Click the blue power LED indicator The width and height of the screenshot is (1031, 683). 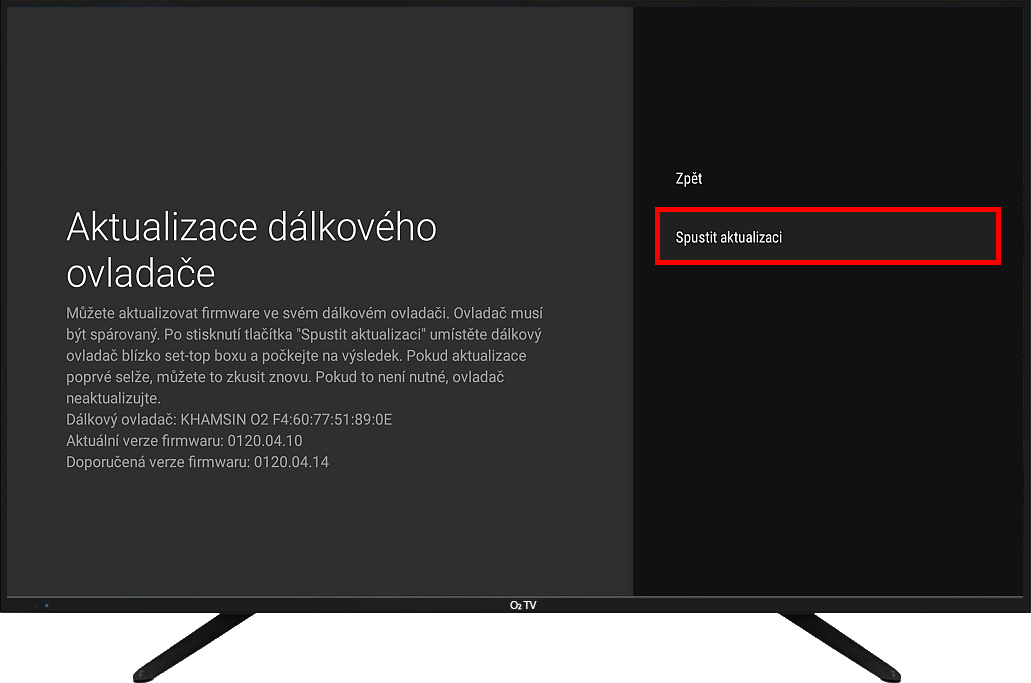click(x=46, y=605)
